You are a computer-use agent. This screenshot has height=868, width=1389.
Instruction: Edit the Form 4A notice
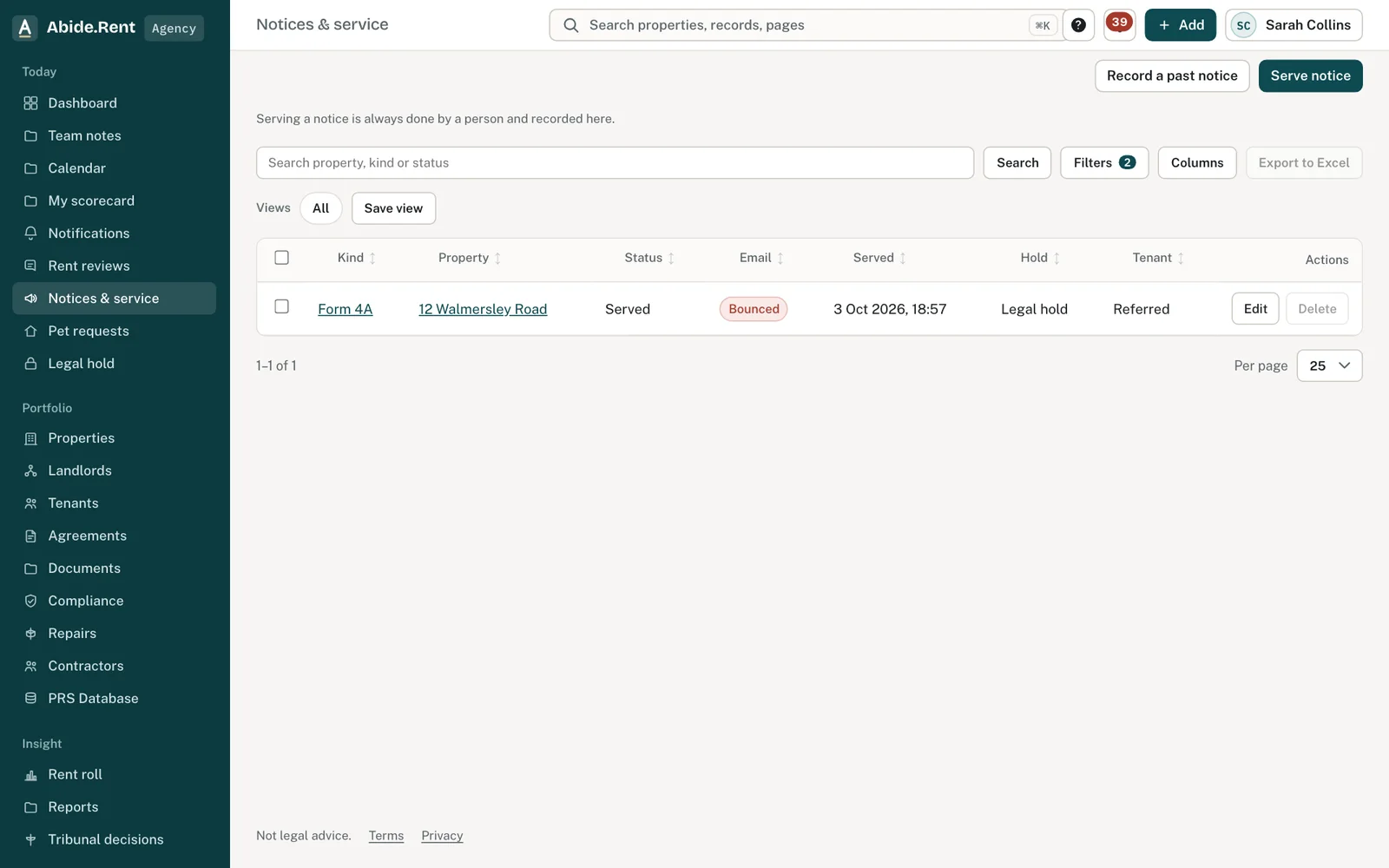[1255, 309]
